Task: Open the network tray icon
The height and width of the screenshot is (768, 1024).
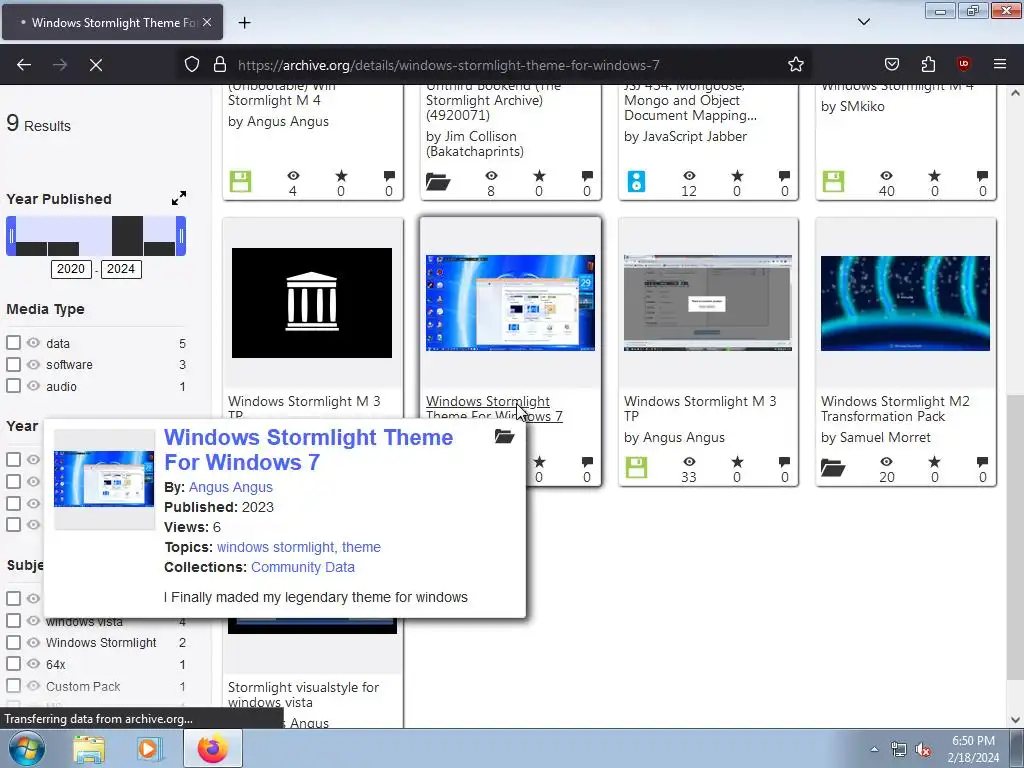Action: pos(899,750)
